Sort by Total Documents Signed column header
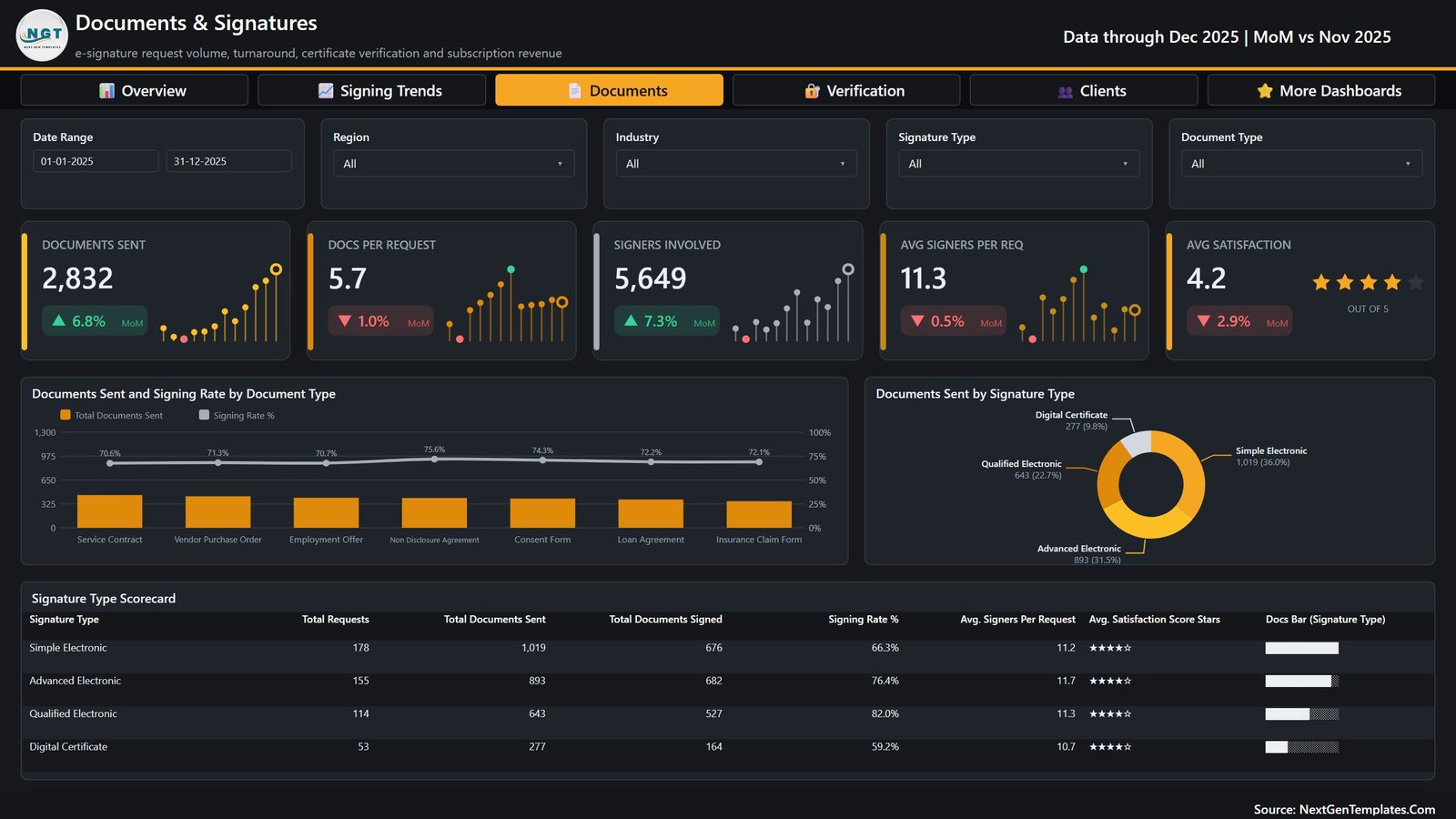 (x=665, y=620)
